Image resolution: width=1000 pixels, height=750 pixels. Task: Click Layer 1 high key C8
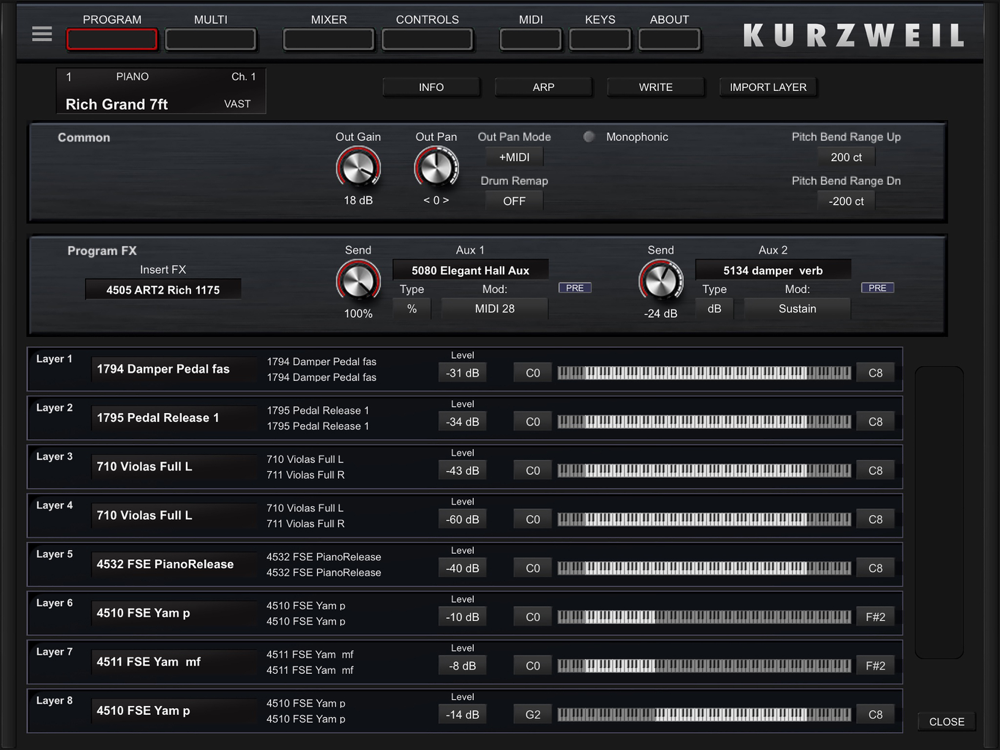[x=875, y=373]
